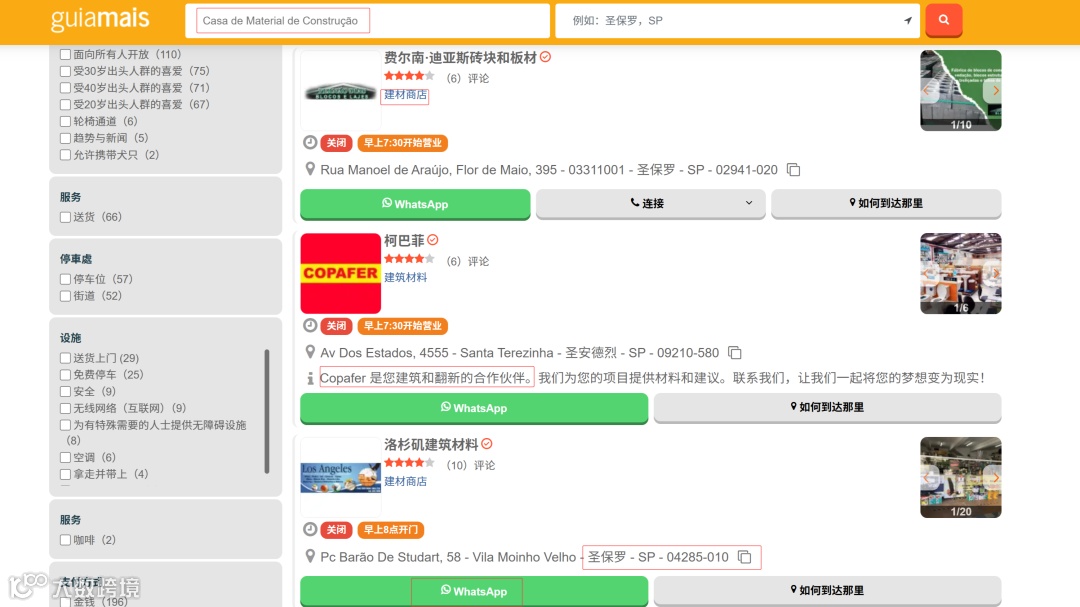The width and height of the screenshot is (1080, 607).
Task: Click verified badge next to 柯巴菲
Action: point(433,240)
